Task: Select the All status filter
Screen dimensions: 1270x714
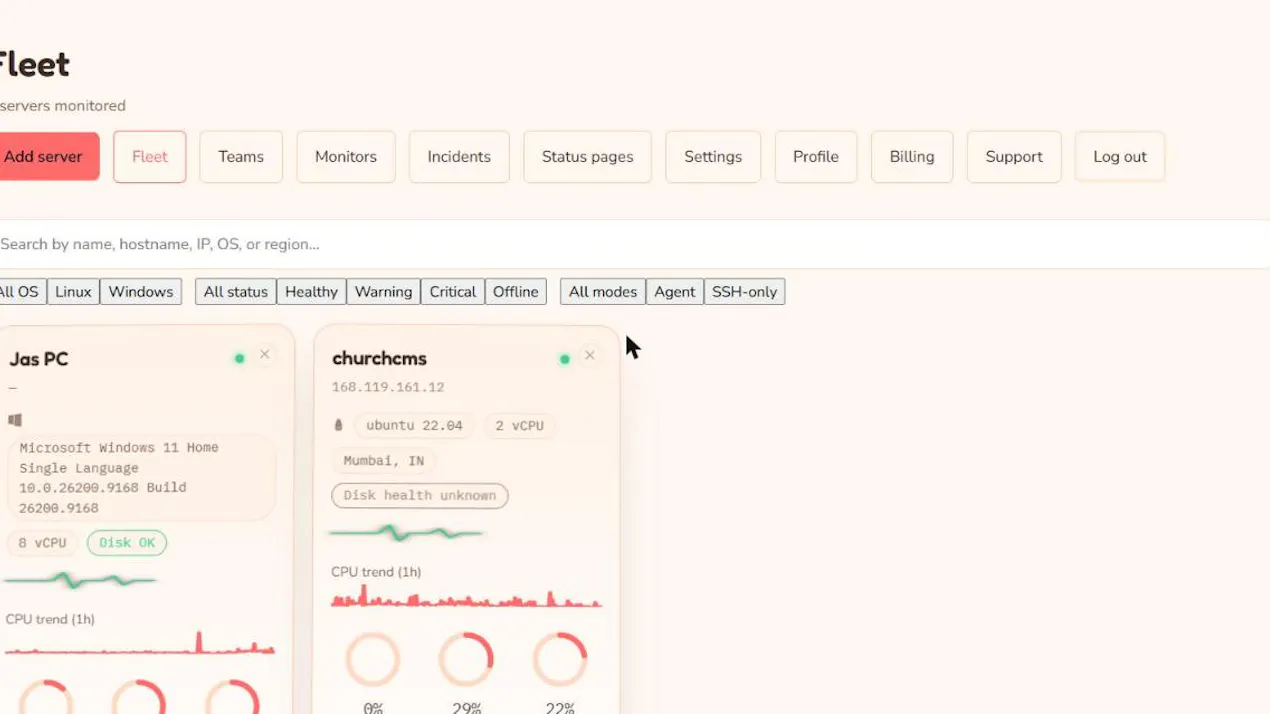Action: [236, 292]
